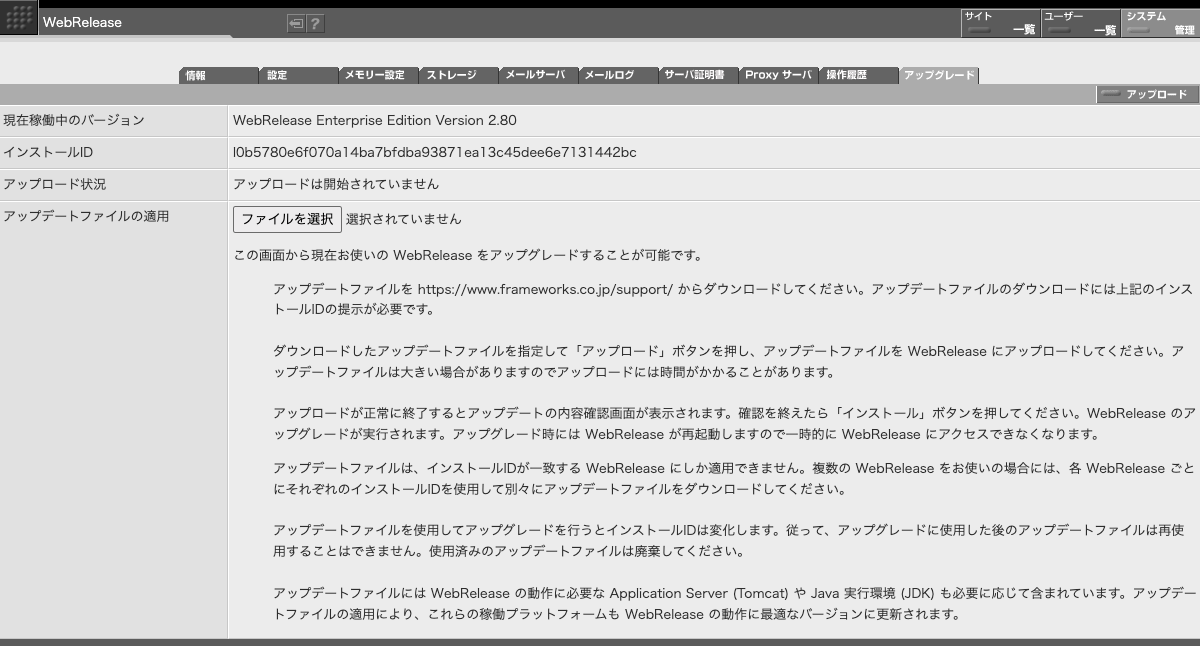
Task: Switch to the Proxy サーバ tab
Action: 779,75
